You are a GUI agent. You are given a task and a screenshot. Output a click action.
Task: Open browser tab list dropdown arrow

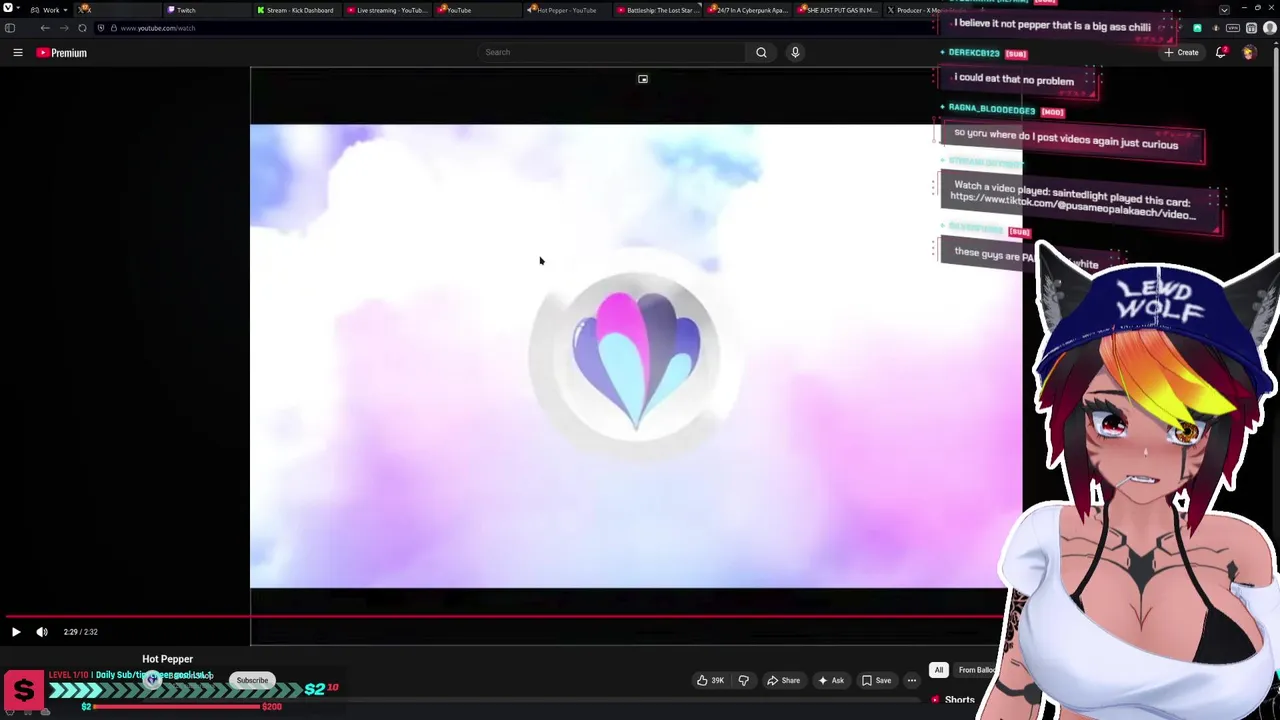point(1224,10)
